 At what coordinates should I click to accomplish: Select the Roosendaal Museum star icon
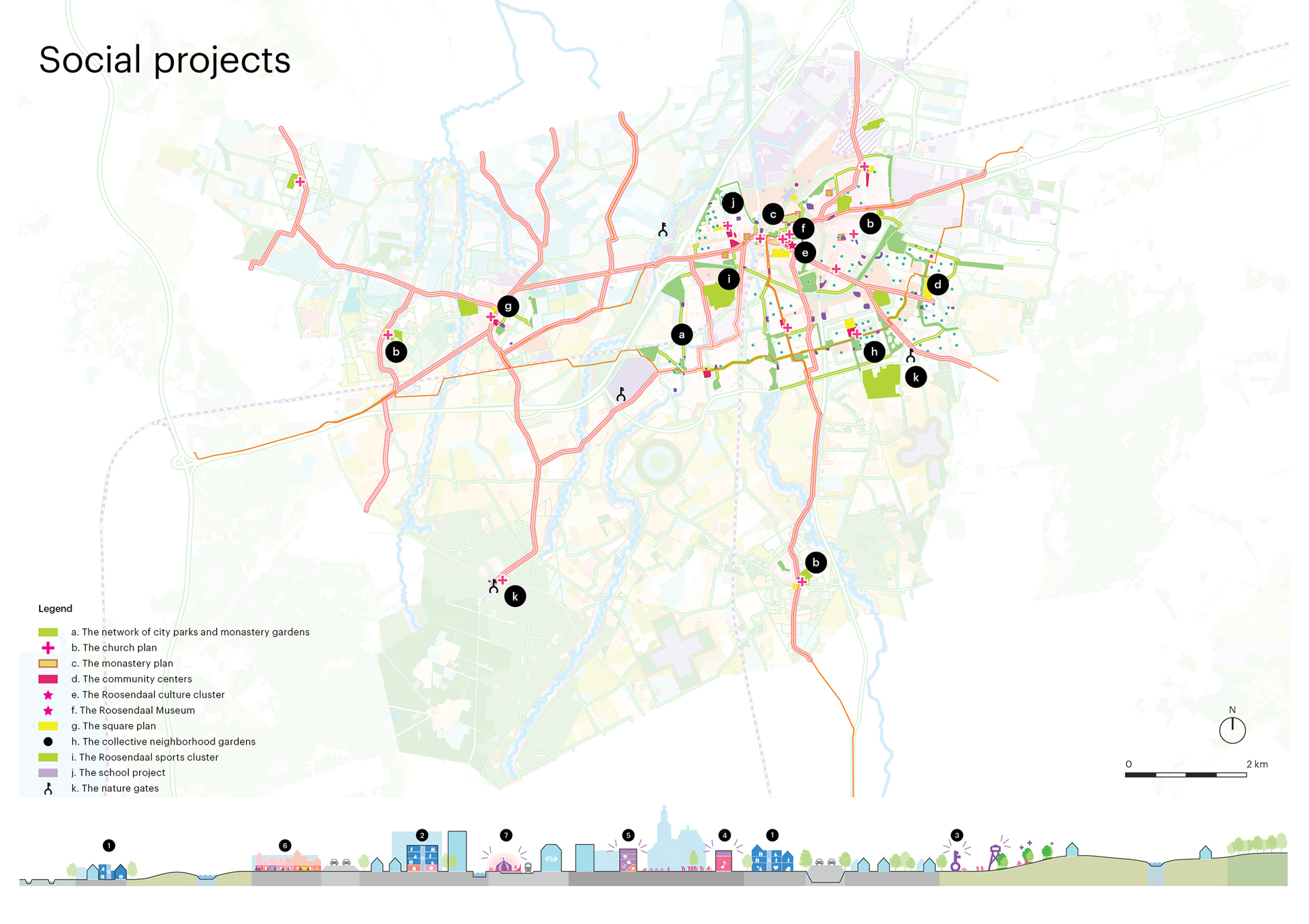48,710
